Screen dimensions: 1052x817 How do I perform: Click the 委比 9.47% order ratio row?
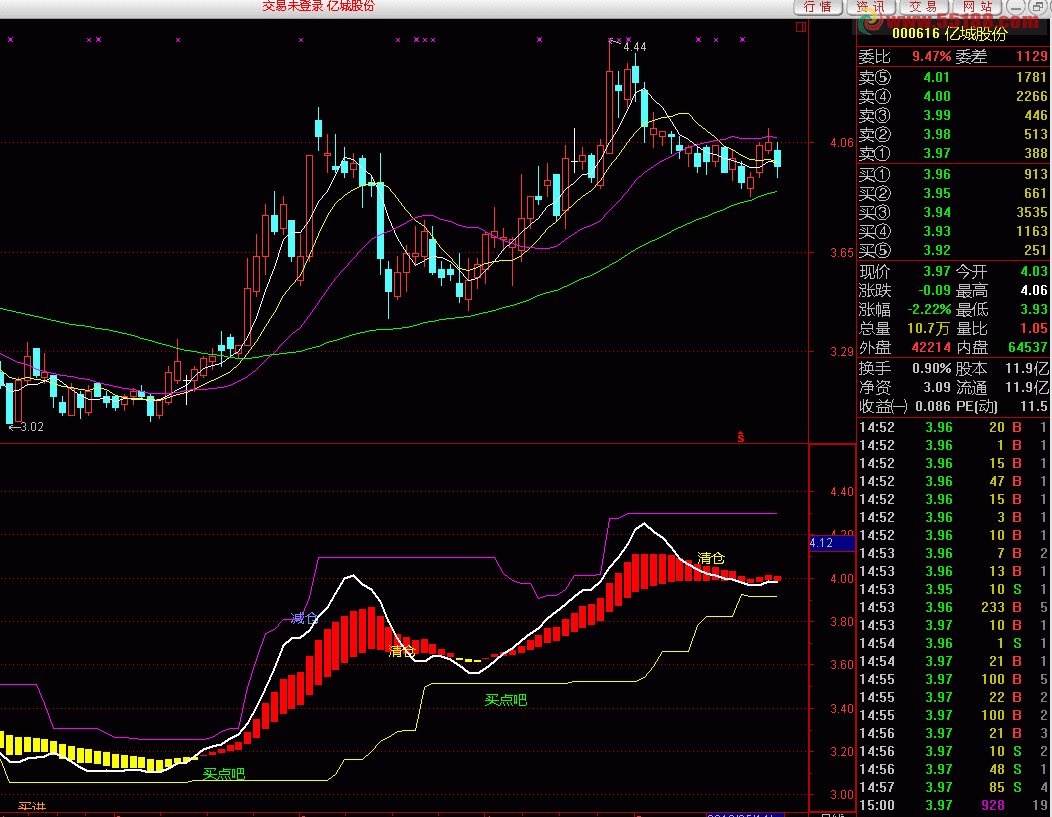953,57
